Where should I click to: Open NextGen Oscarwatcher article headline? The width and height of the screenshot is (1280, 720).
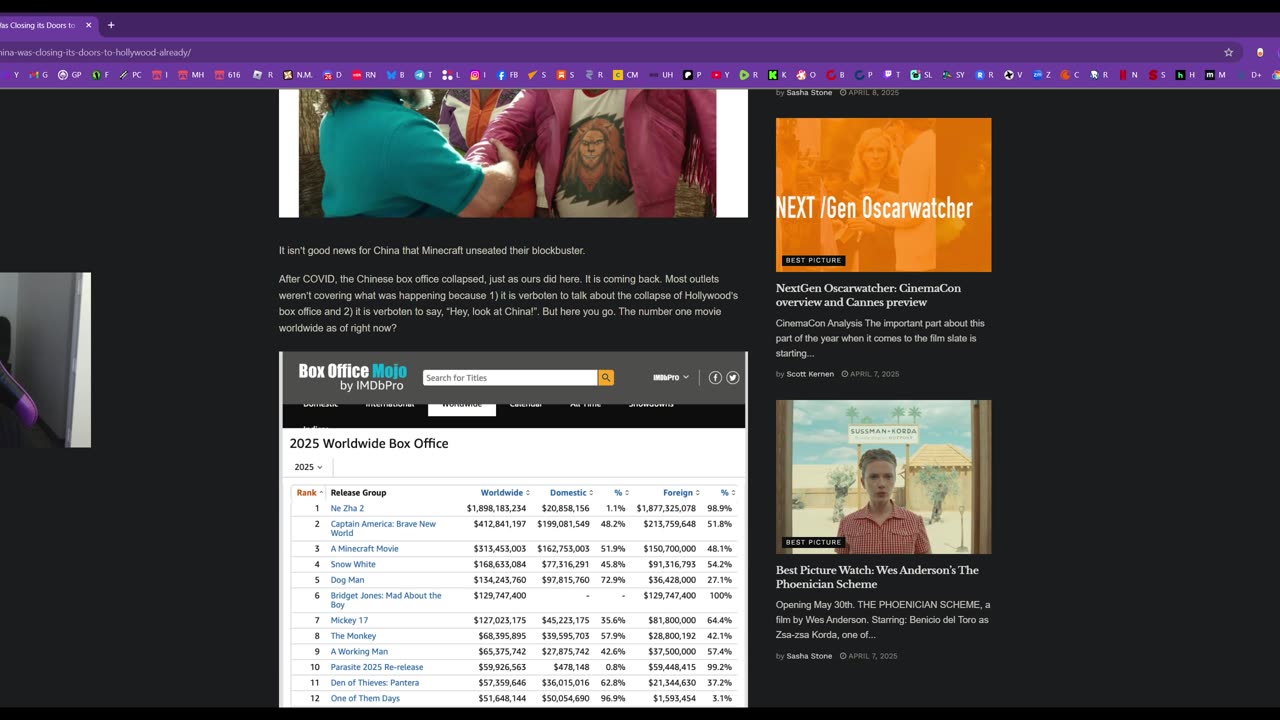click(868, 295)
